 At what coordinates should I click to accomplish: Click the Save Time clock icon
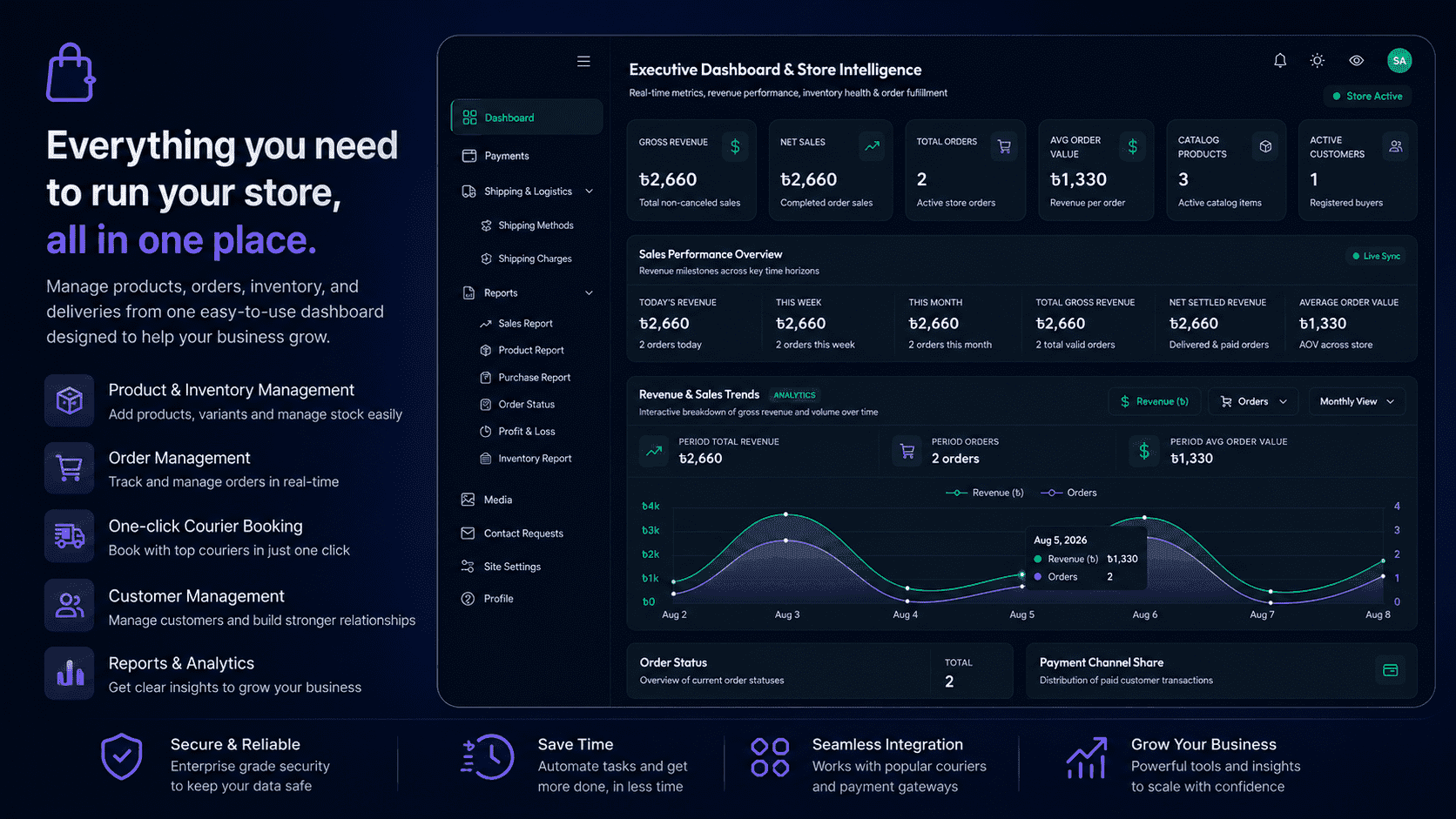(x=488, y=756)
